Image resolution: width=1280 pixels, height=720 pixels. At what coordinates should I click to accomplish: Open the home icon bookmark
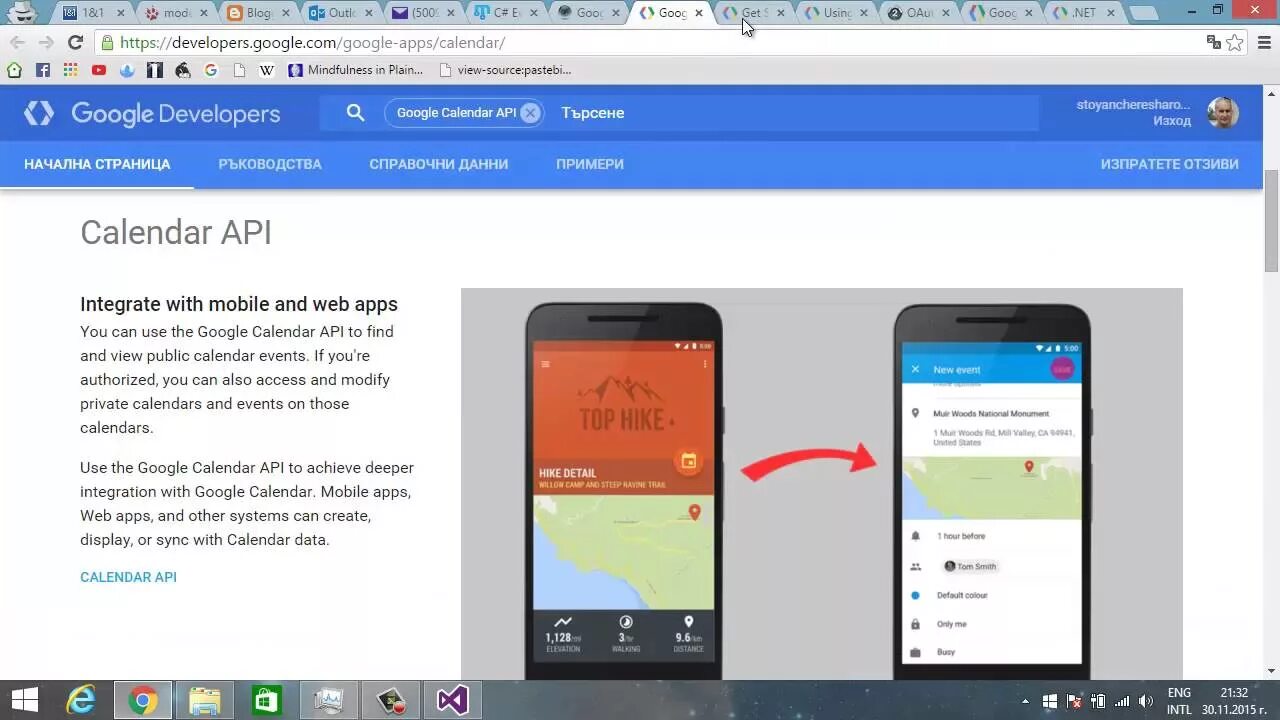click(x=14, y=70)
